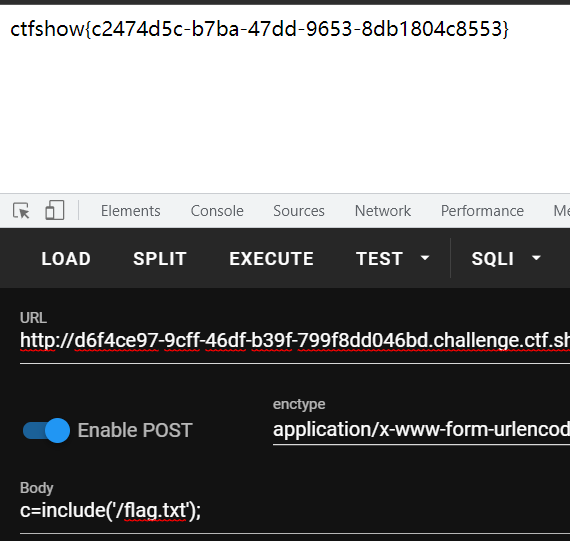Open the Network tab
Image resolution: width=570 pixels, height=541 pixels.
pyautogui.click(x=382, y=211)
